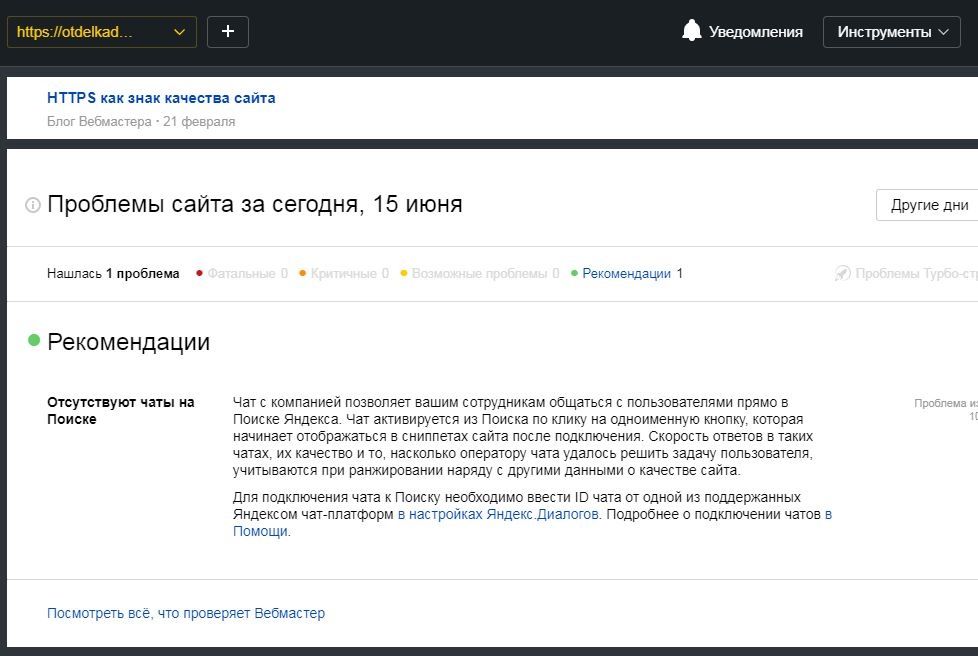This screenshot has height=656, width=978.
Task: Click Посмотреть всё, что проверяет Вебмастер
Action: point(186,613)
